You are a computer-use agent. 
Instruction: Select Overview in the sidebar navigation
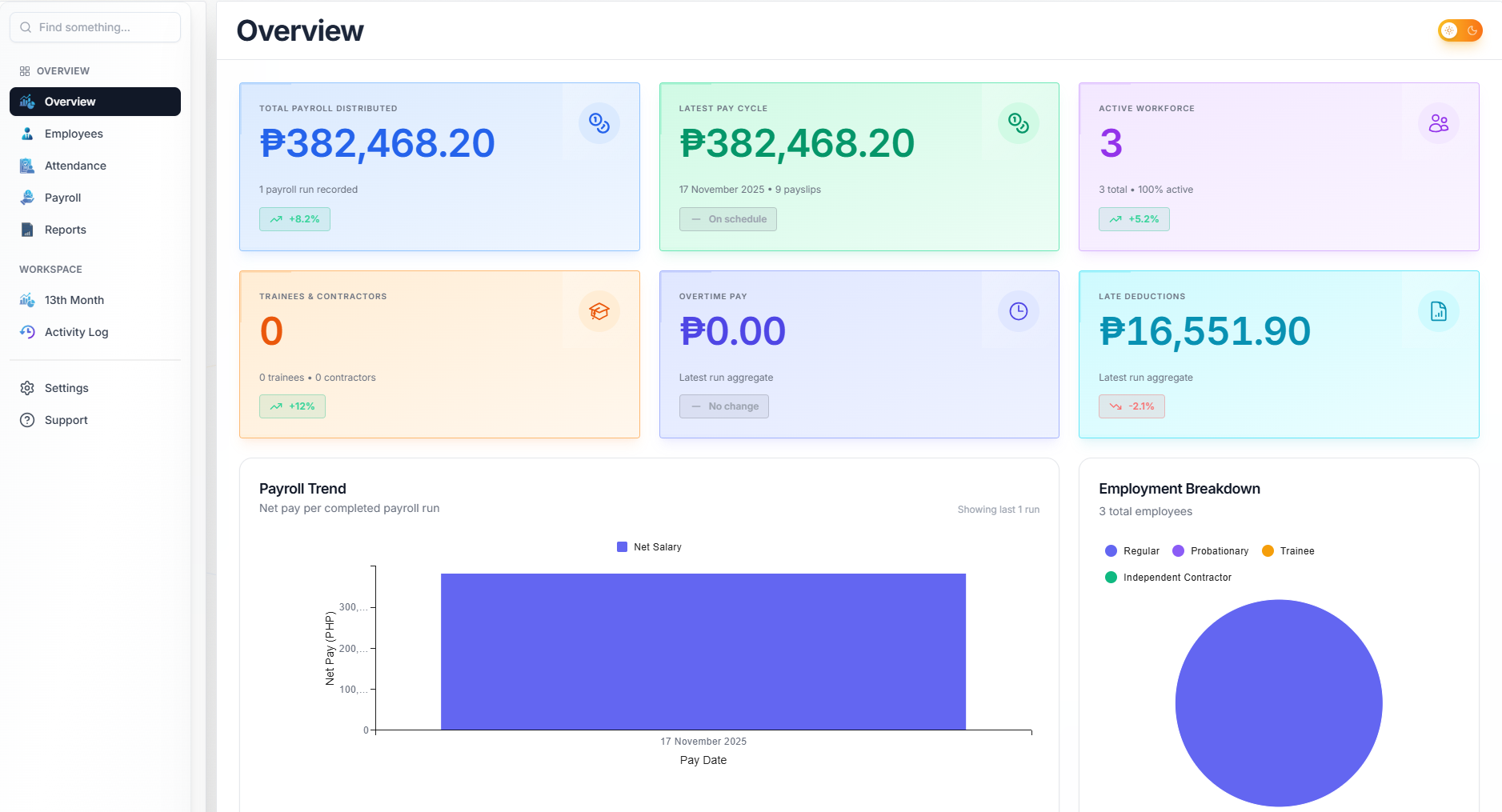click(x=70, y=102)
